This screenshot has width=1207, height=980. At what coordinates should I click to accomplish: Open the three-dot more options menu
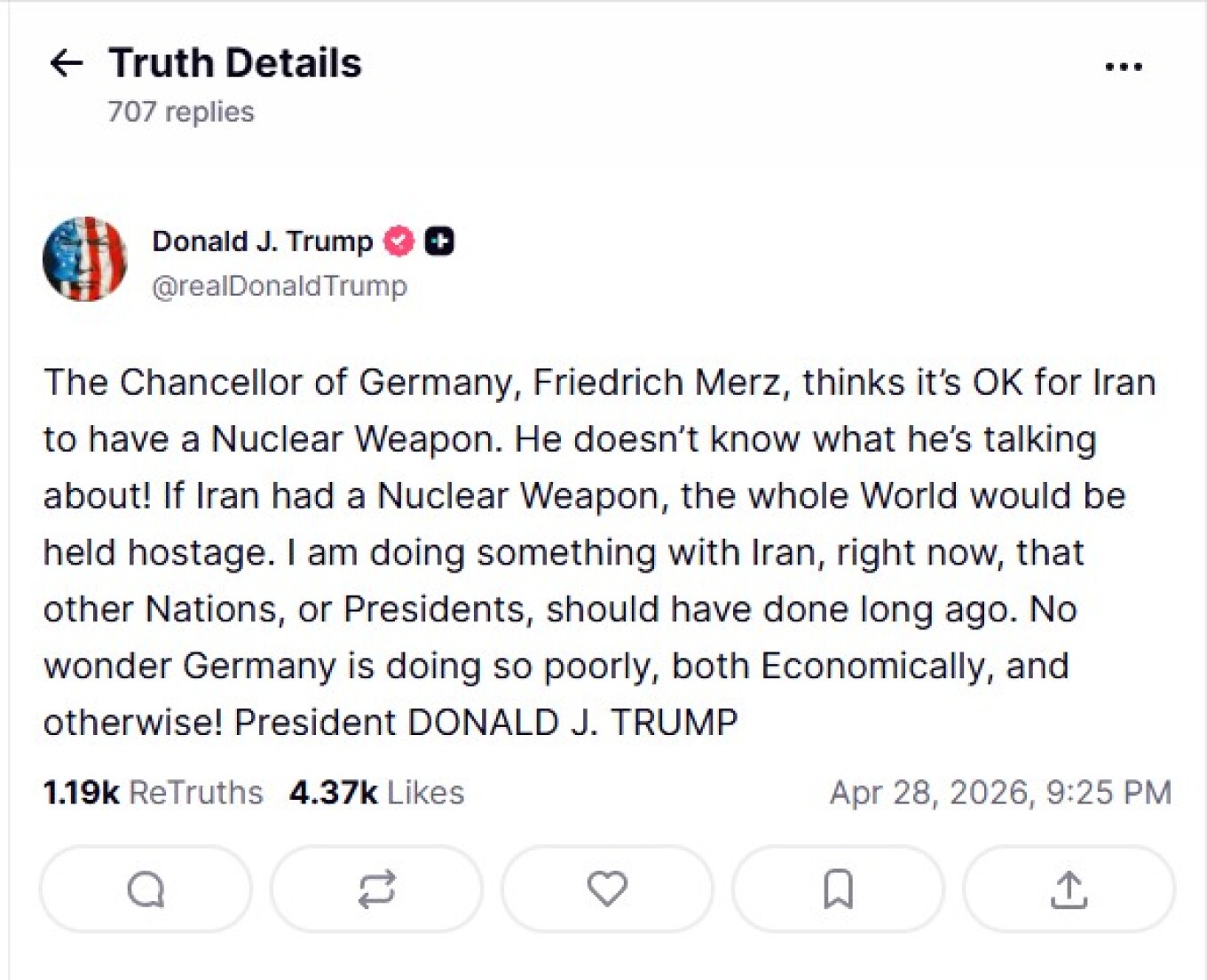point(1124,67)
